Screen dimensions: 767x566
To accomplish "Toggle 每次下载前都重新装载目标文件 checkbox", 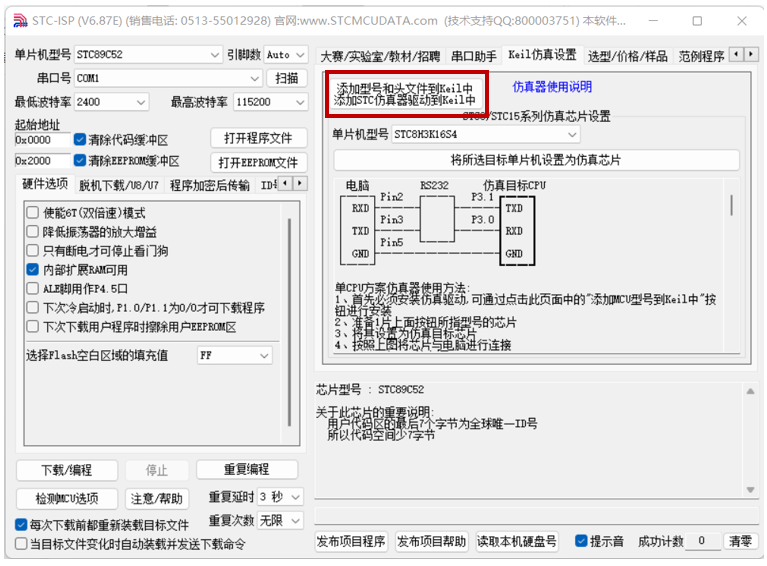I will 21,525.
